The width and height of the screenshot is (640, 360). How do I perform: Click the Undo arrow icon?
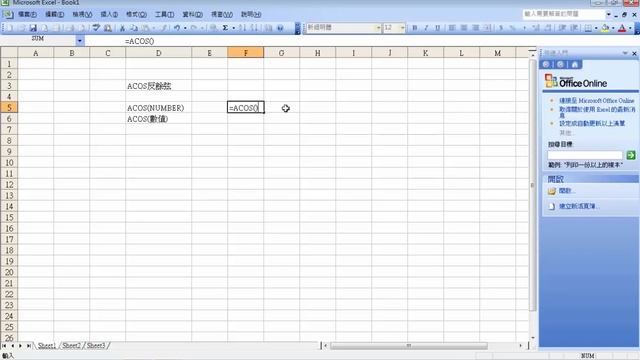177,28
